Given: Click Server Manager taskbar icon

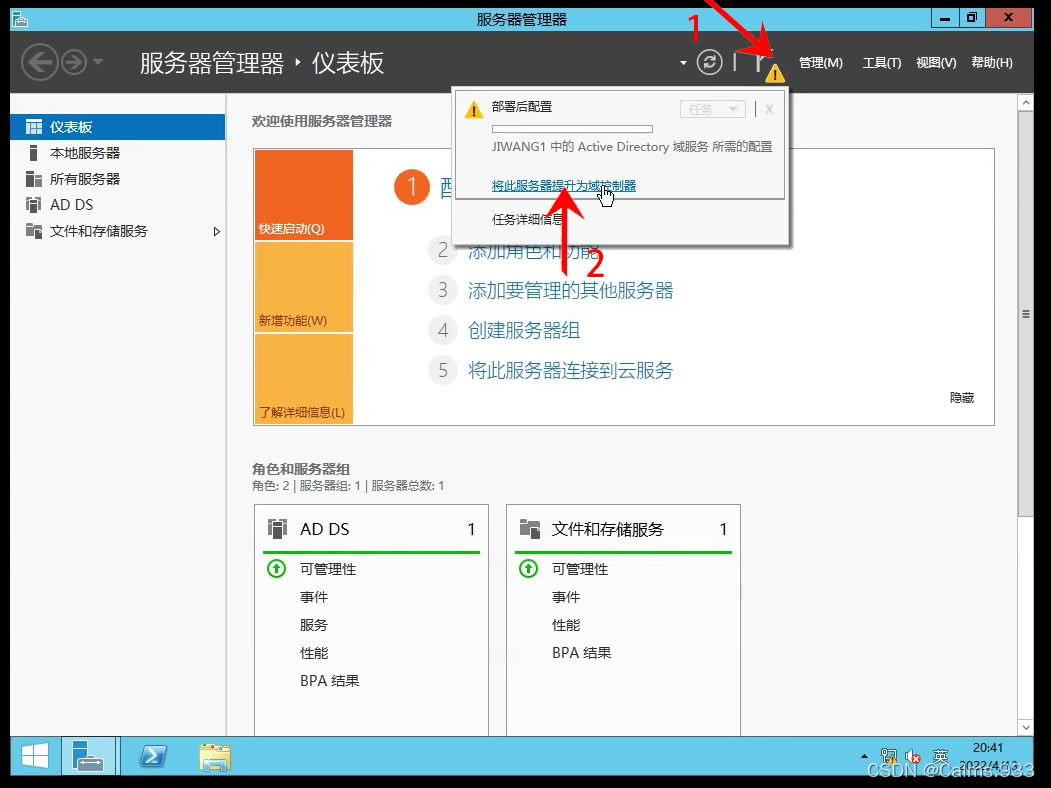Looking at the screenshot, I should [x=88, y=757].
